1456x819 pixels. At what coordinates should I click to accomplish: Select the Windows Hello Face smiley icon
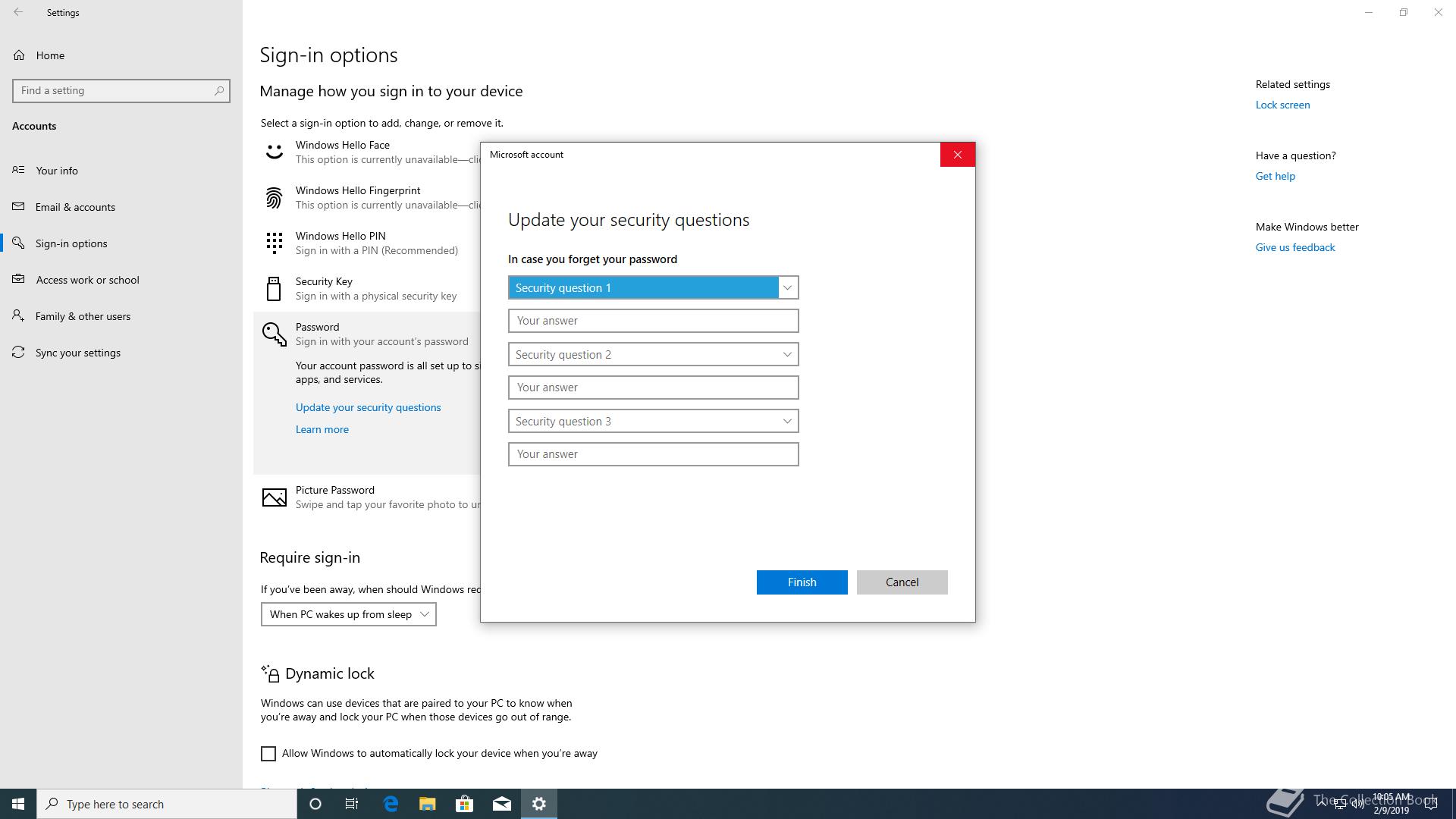coord(274,152)
